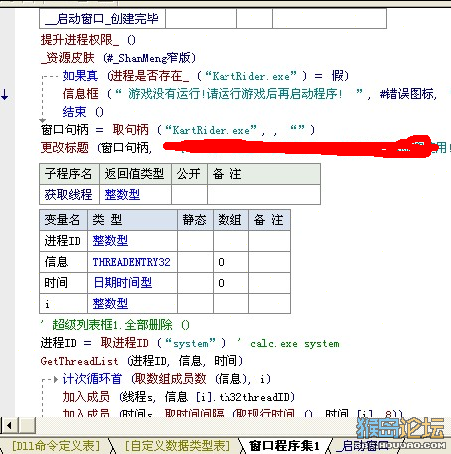The image size is (451, 454).
Task: Click the horizontal scrollbar left arrow
Action: click(9, 425)
